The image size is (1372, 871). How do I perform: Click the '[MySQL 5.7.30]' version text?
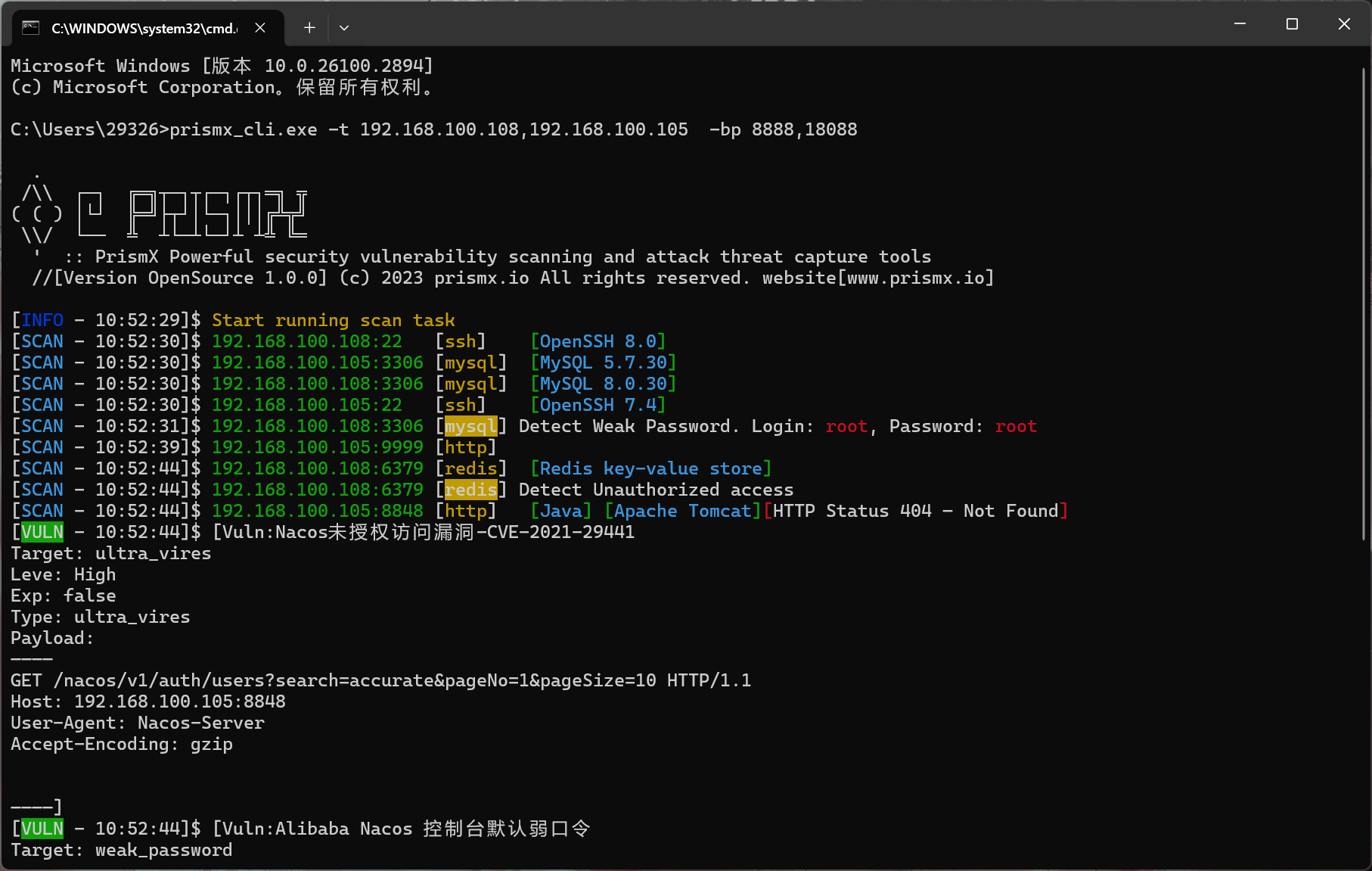604,363
